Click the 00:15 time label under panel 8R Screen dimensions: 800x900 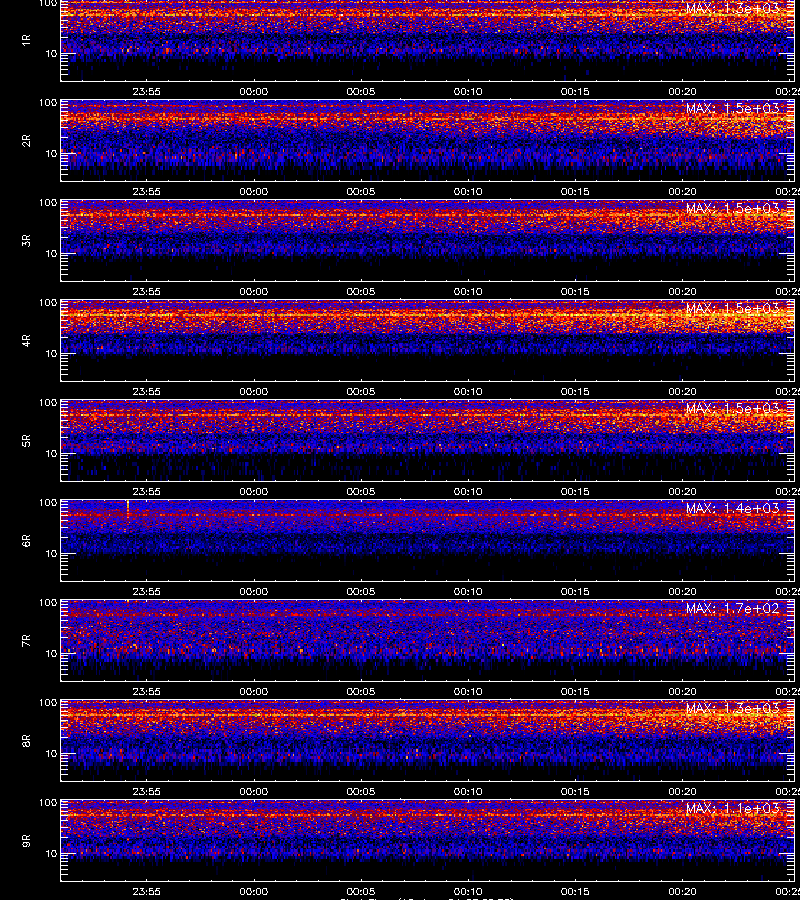click(575, 792)
